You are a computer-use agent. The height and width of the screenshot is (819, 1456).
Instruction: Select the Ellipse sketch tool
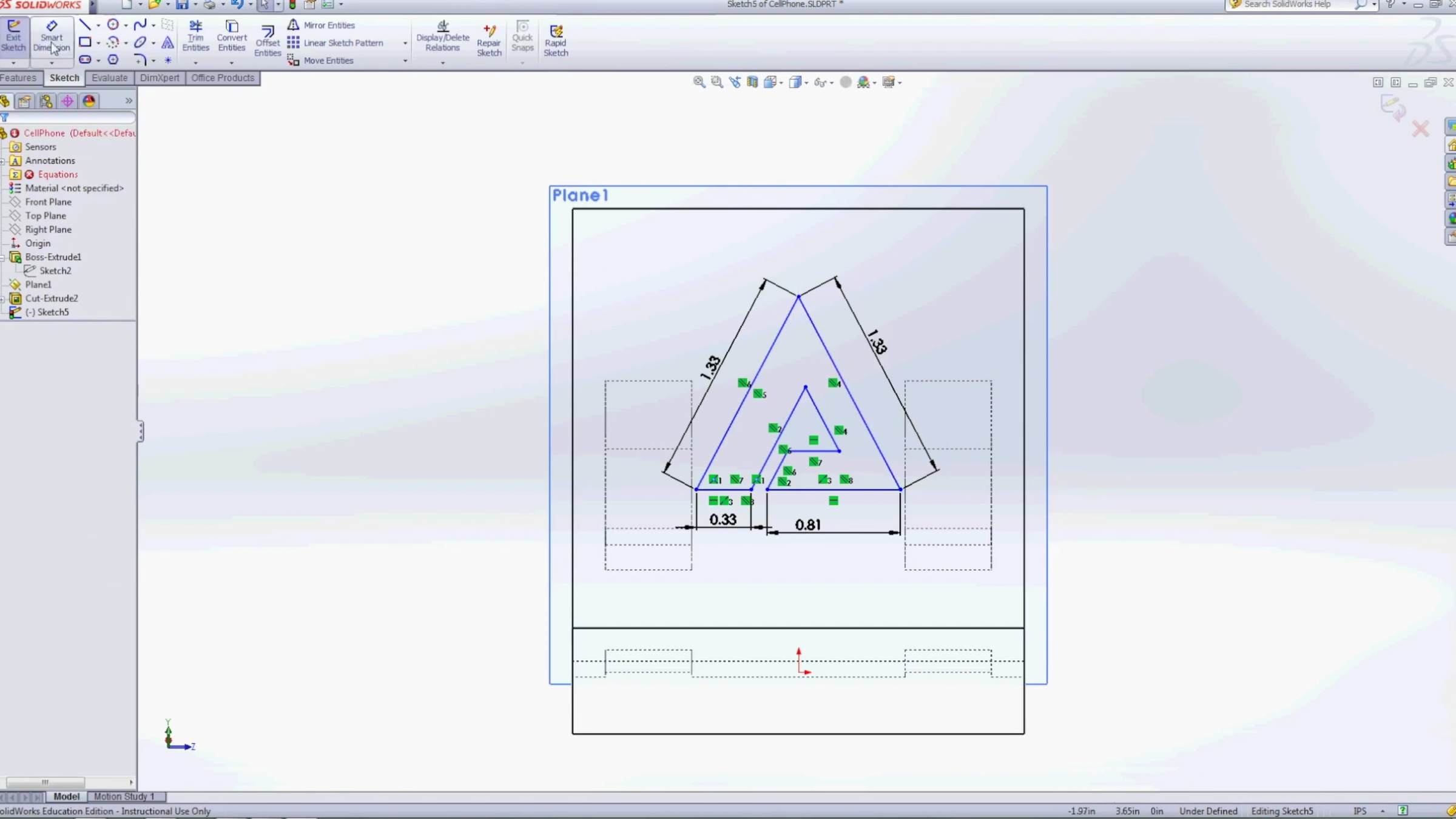click(140, 42)
